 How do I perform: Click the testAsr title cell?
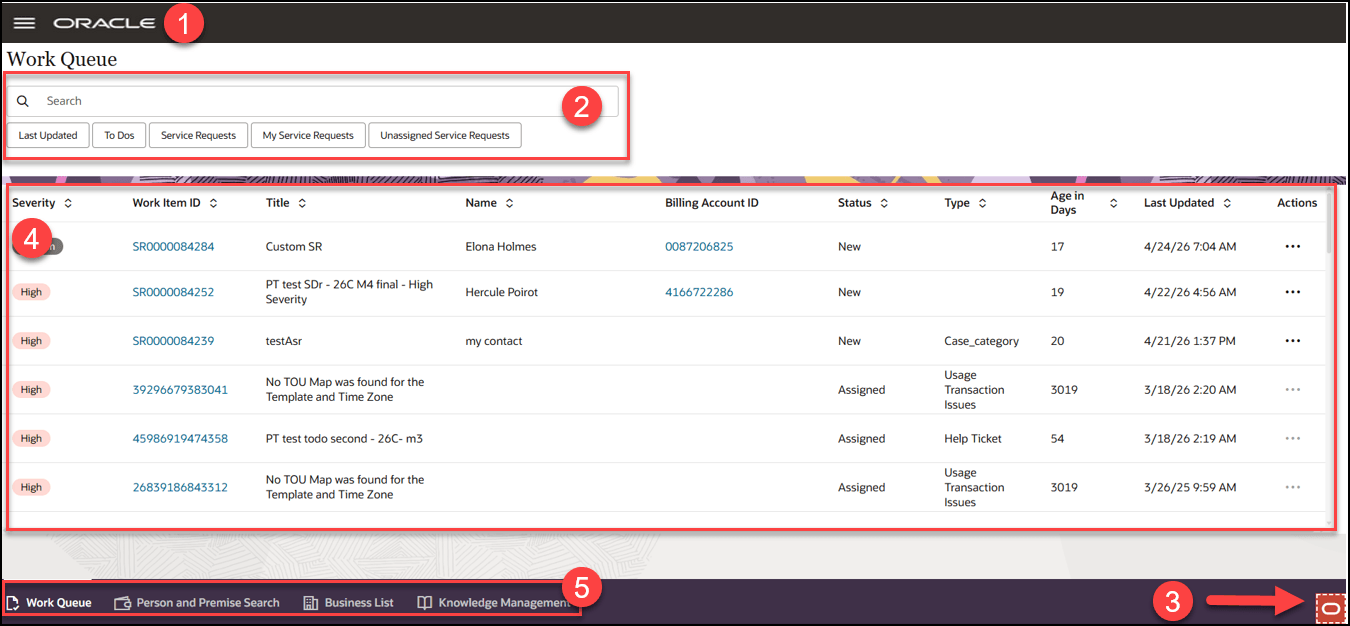(284, 341)
